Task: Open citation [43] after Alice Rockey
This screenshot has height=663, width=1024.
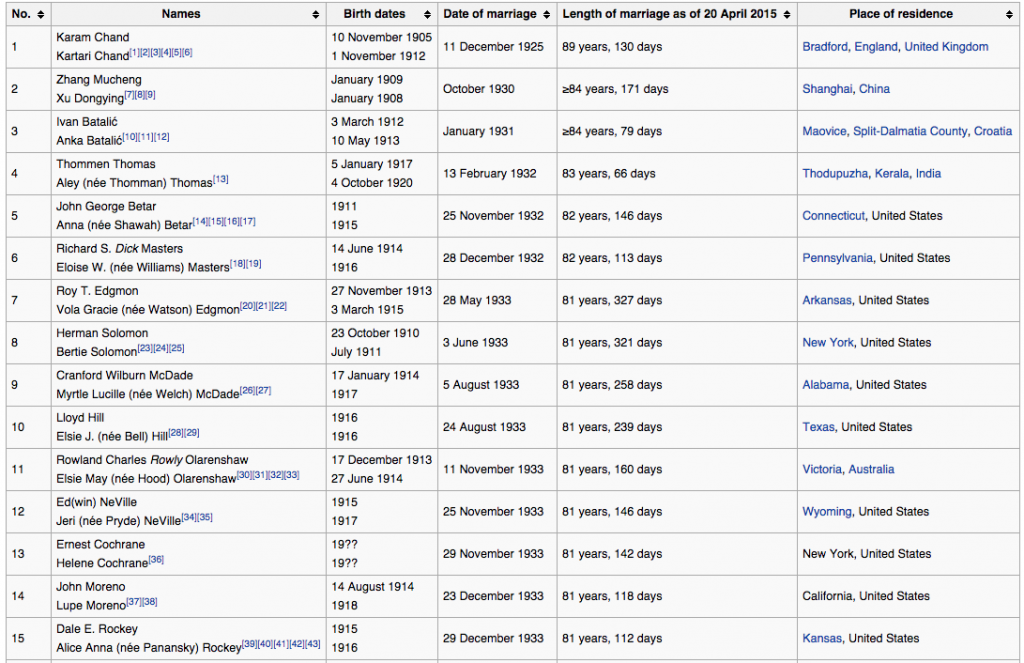Action: (x=313, y=644)
